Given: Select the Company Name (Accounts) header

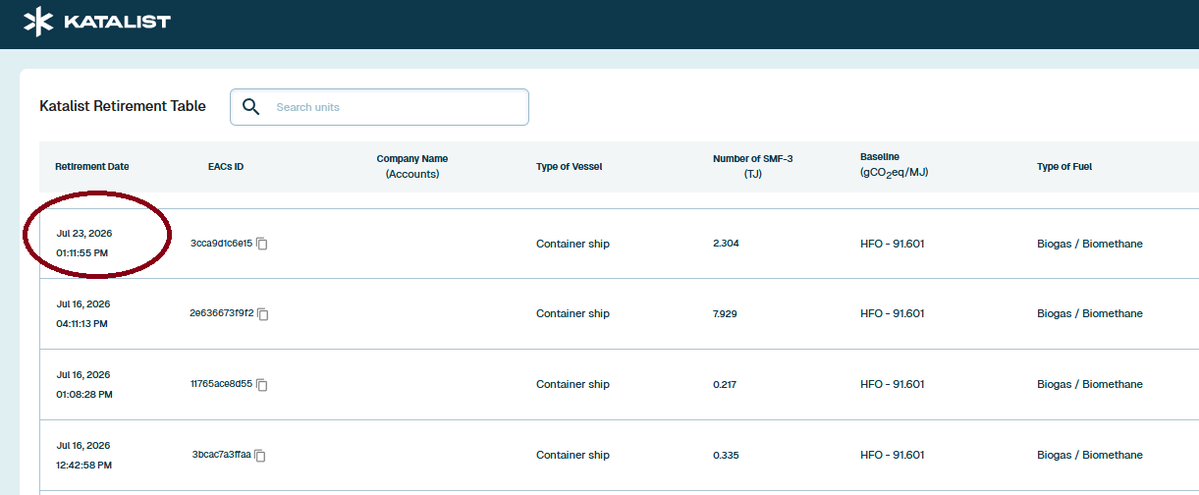Looking at the screenshot, I should tap(412, 166).
